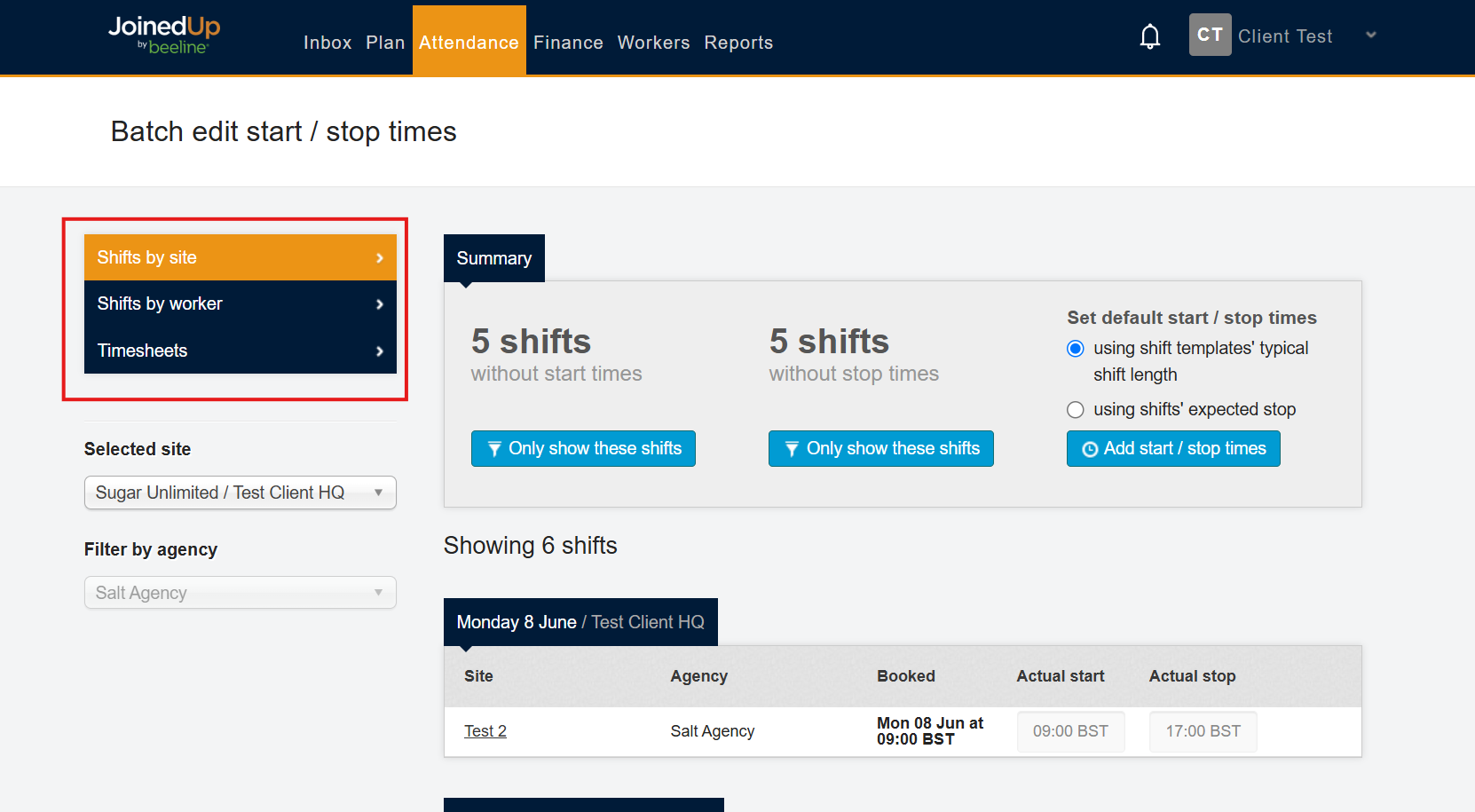Screen dimensions: 1475x812
Task: Go to the Plan section
Action: tap(385, 43)
